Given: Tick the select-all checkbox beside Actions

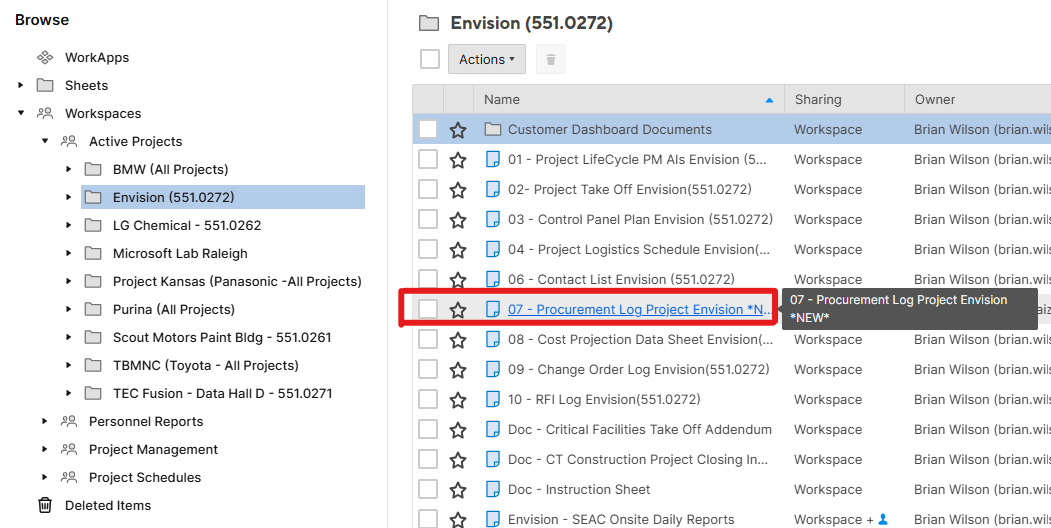Looking at the screenshot, I should [x=430, y=60].
